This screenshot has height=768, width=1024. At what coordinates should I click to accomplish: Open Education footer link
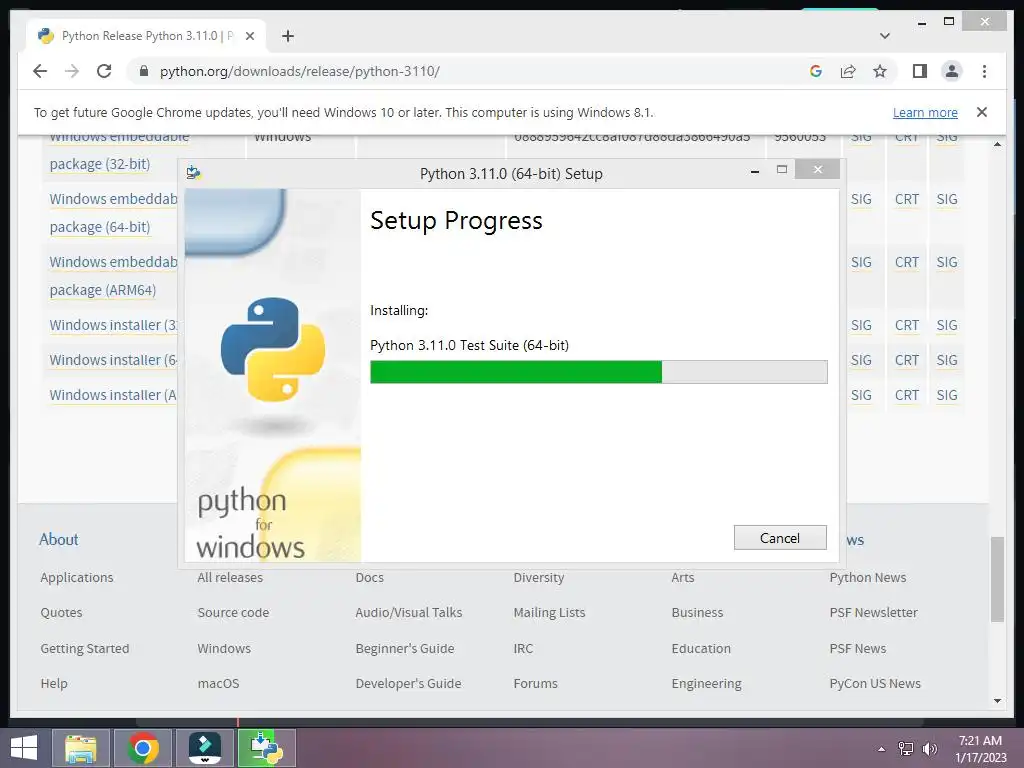(x=701, y=648)
